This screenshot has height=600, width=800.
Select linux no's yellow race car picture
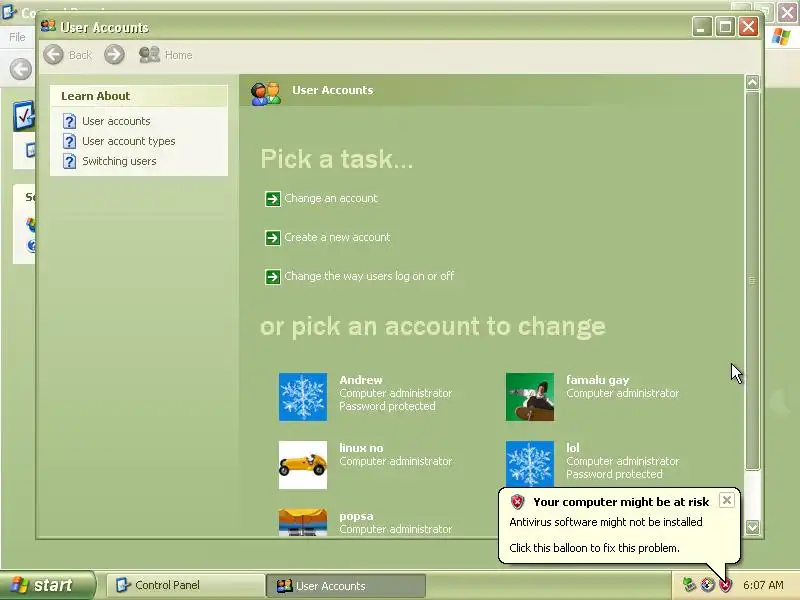[x=303, y=465]
